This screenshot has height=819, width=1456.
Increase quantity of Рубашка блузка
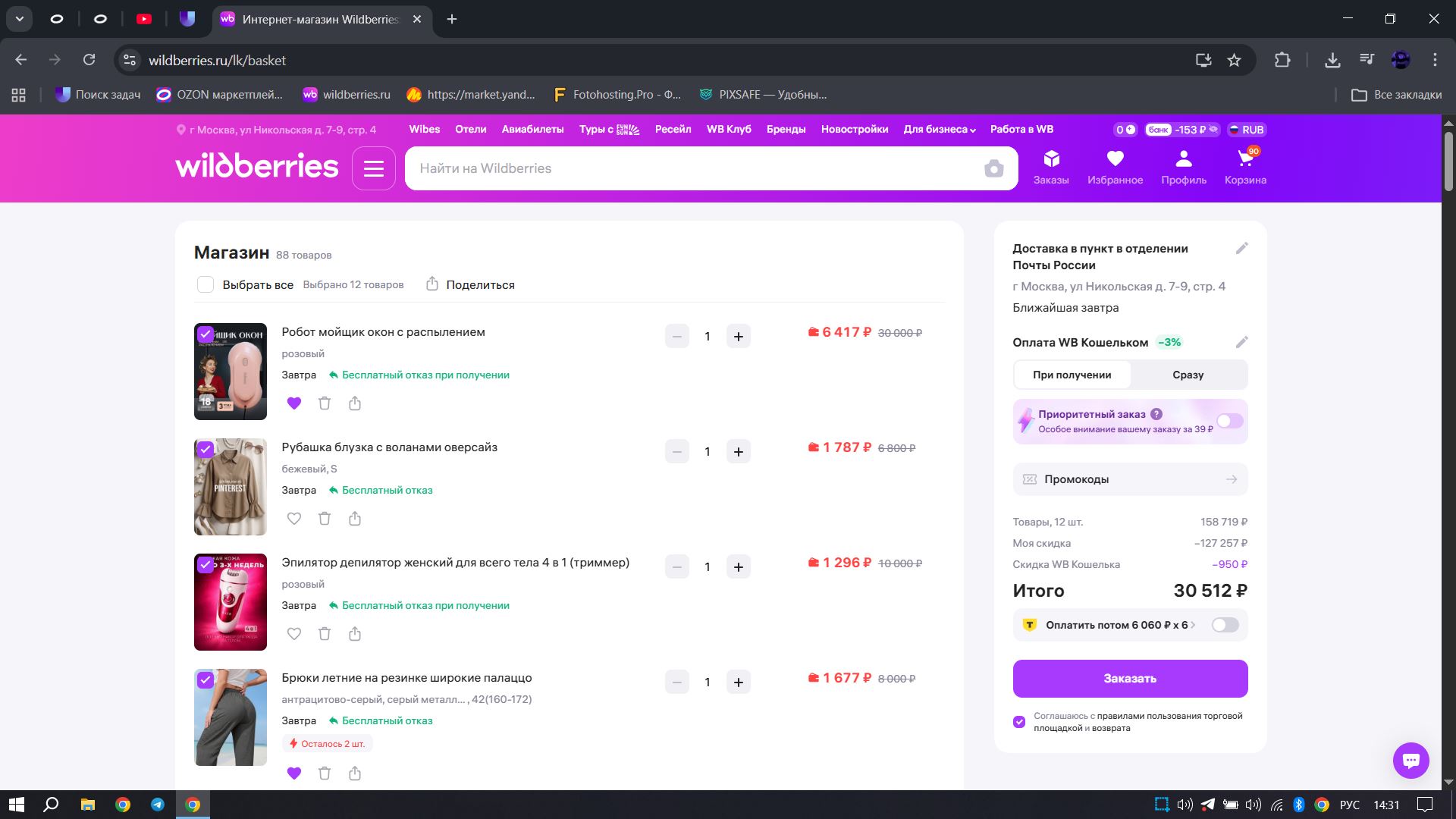click(738, 452)
